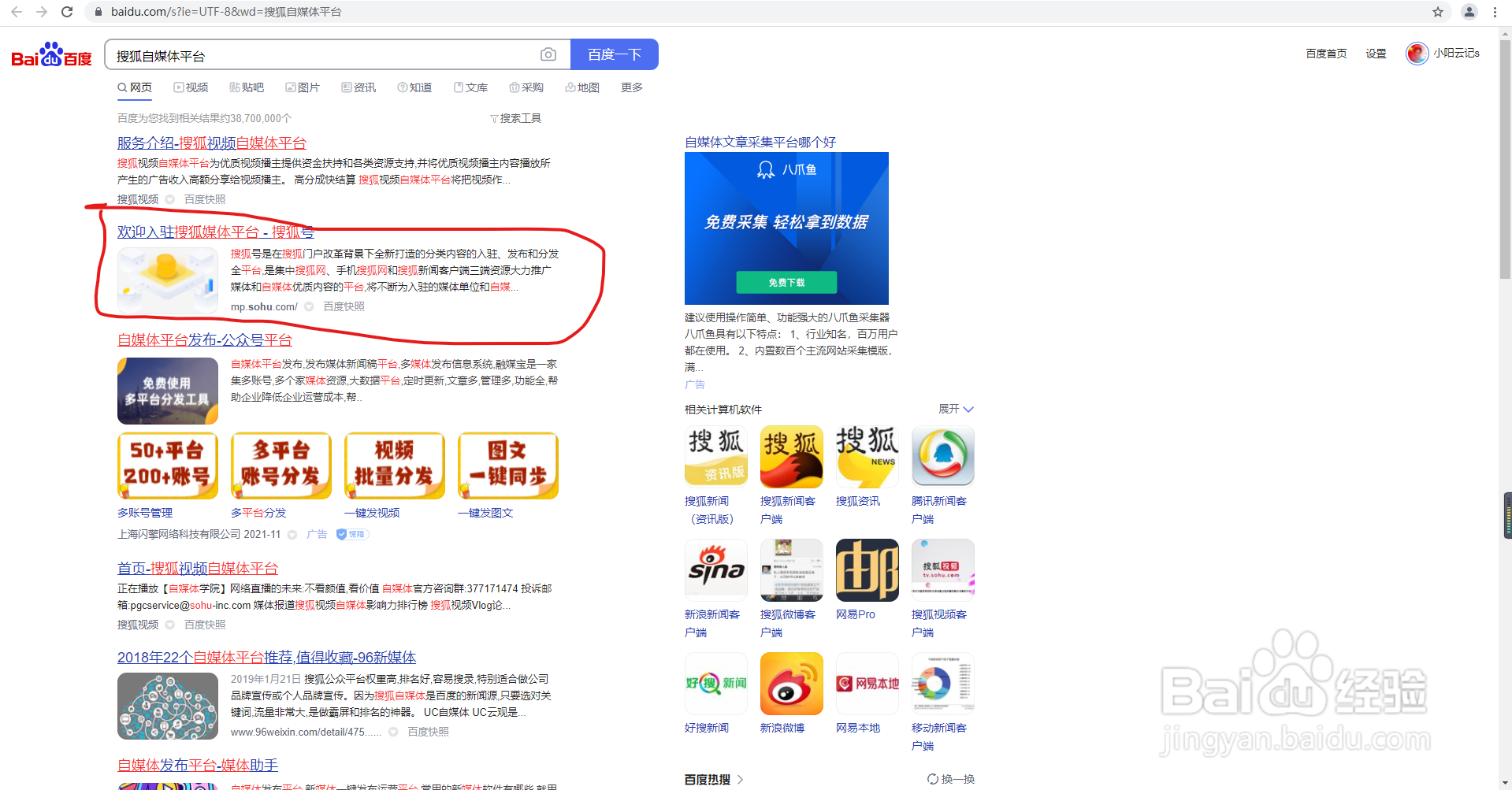Open the 96新媒体 result thumbnail image
The image size is (1512, 790).
click(168, 706)
